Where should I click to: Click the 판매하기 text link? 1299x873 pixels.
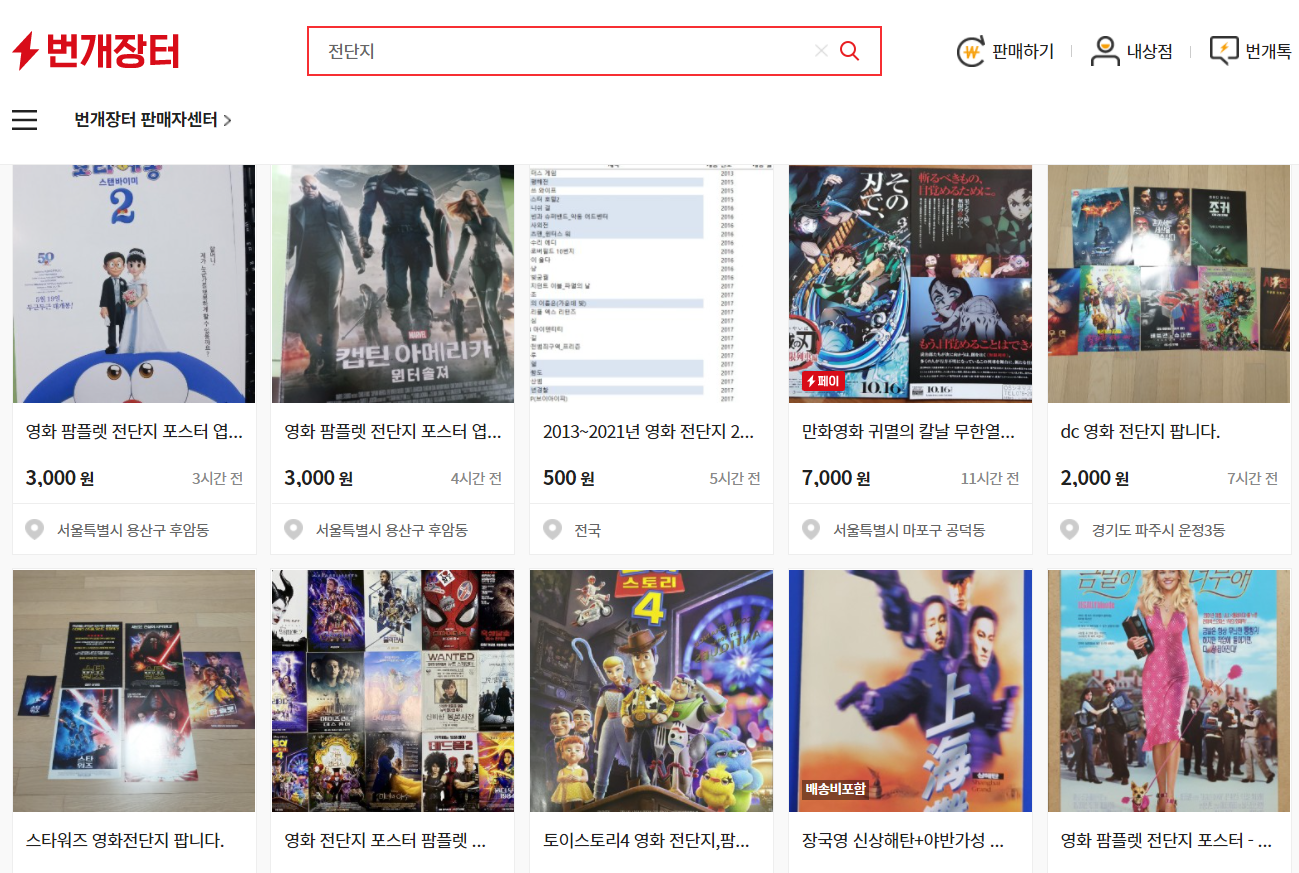(1023, 51)
